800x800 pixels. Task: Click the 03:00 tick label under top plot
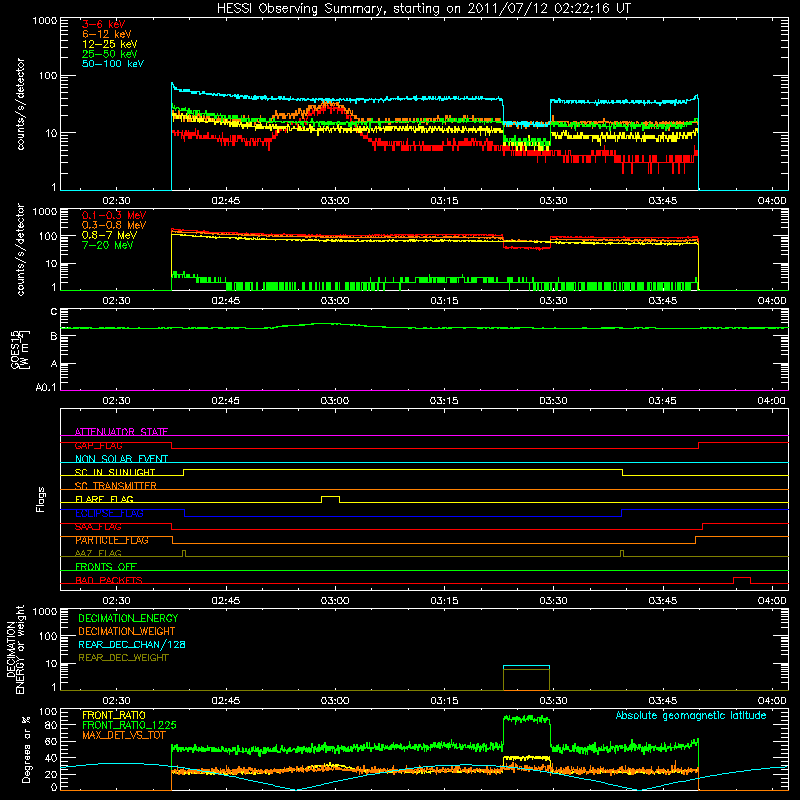pos(335,201)
